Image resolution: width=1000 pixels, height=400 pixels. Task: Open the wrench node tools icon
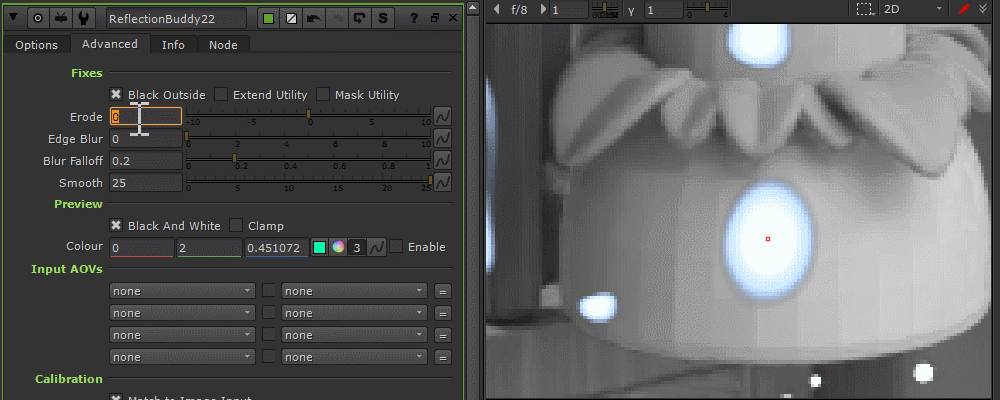[x=83, y=18]
